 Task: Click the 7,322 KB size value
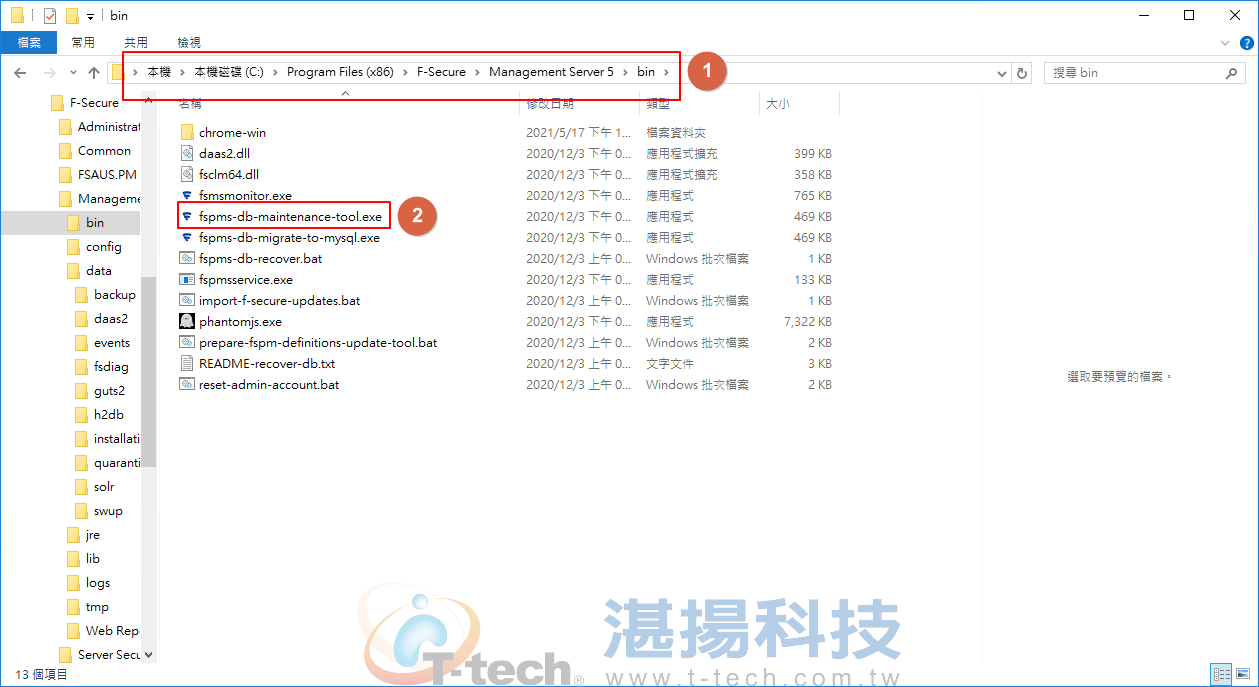pyautogui.click(x=806, y=321)
